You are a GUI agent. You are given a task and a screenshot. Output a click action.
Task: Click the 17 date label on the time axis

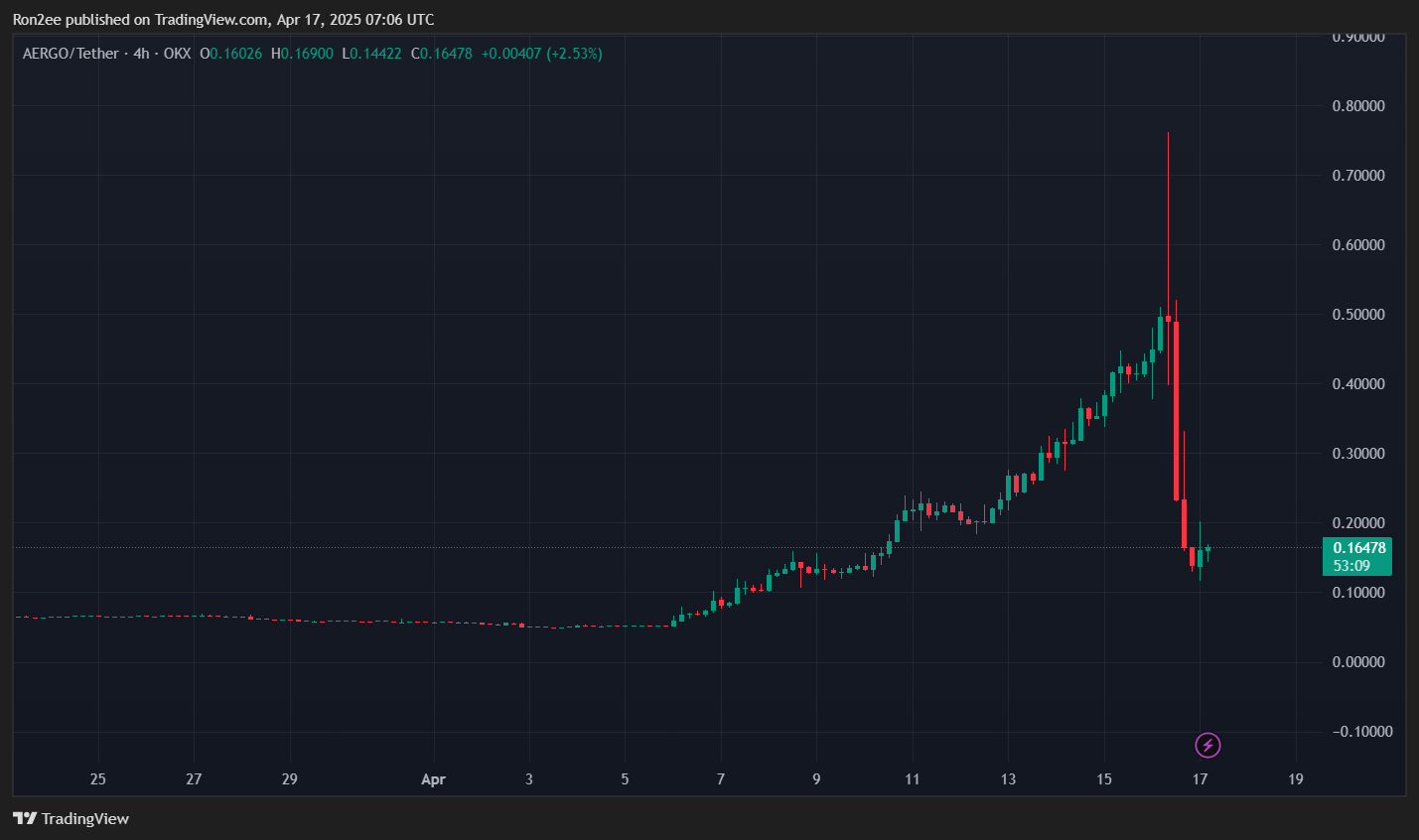pos(1200,779)
